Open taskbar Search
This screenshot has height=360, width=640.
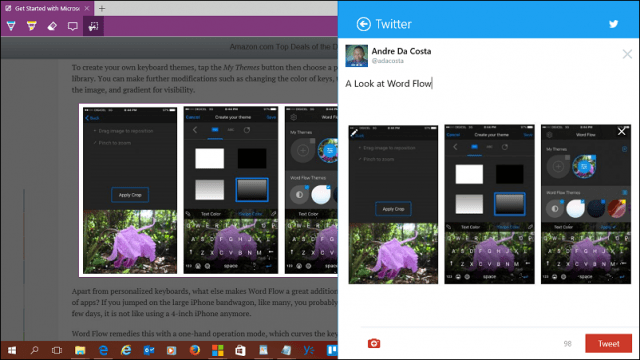tap(35, 350)
